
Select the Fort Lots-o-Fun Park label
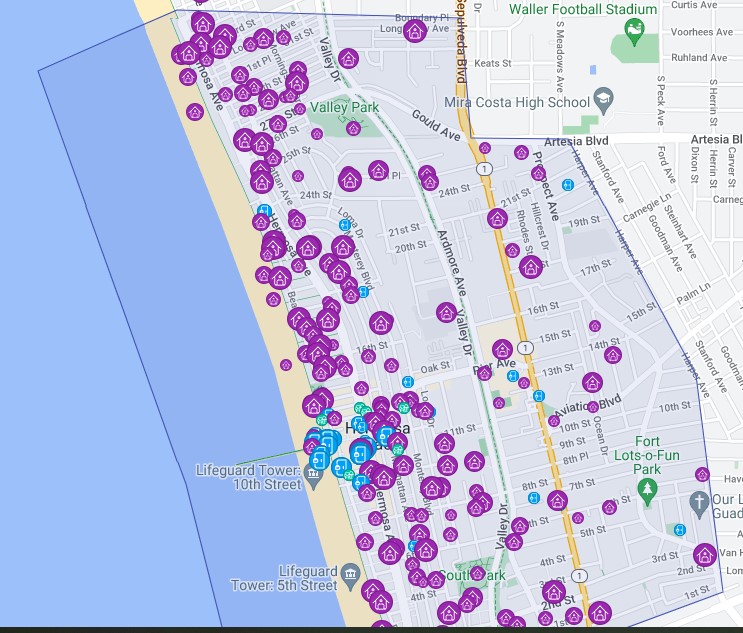pos(647,455)
